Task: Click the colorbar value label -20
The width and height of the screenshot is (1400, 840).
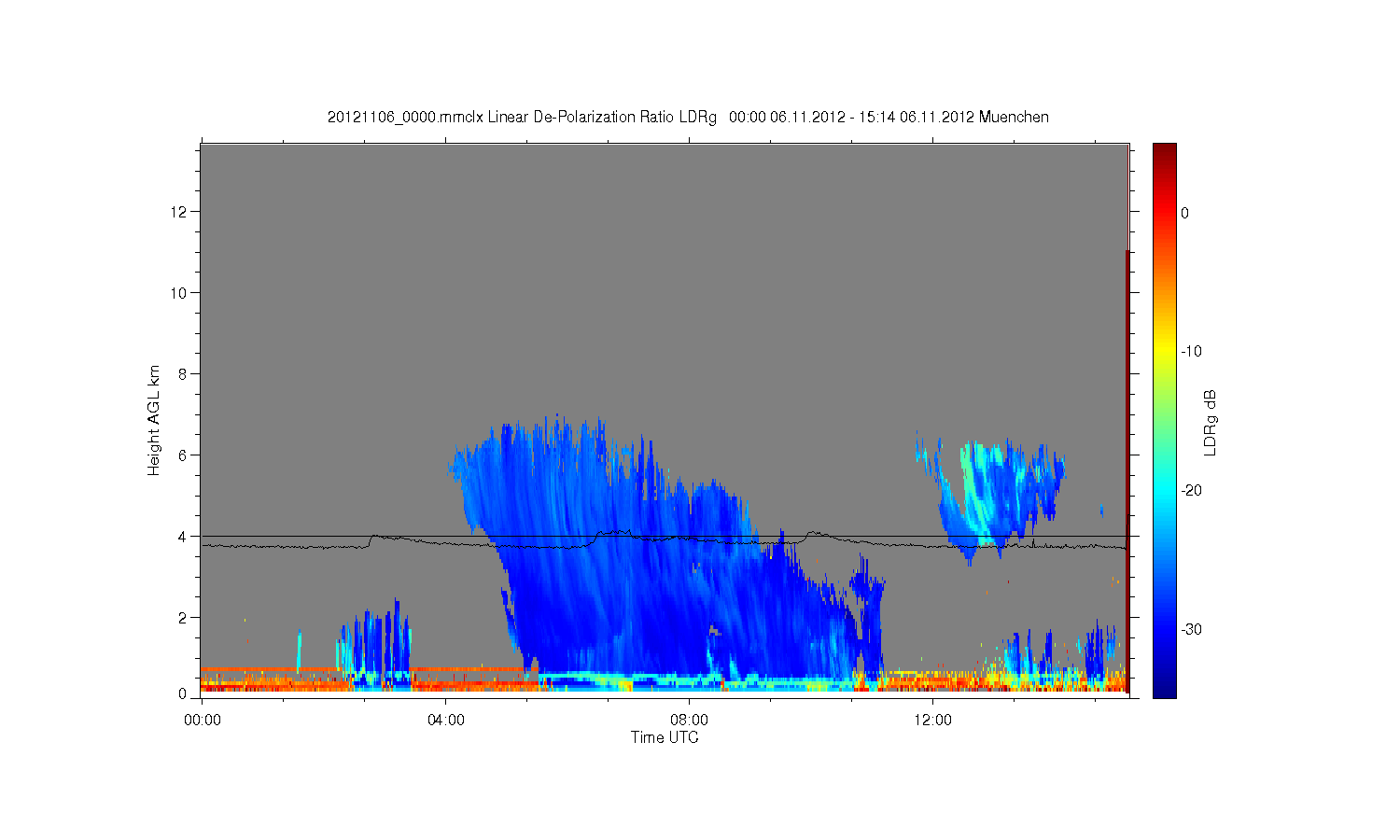Action: coord(1191,491)
